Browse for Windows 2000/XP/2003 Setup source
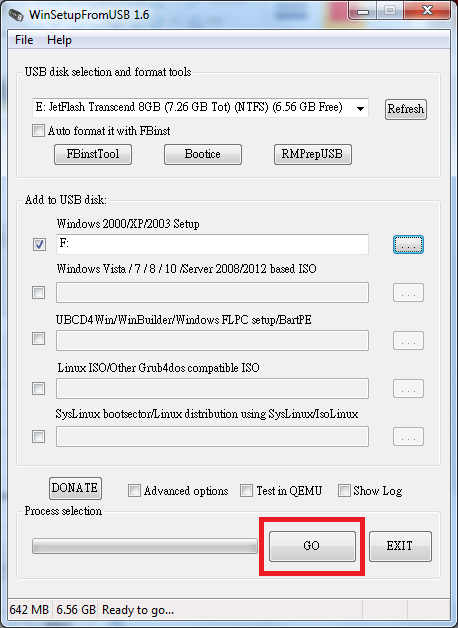This screenshot has width=458, height=628. pyautogui.click(x=408, y=244)
